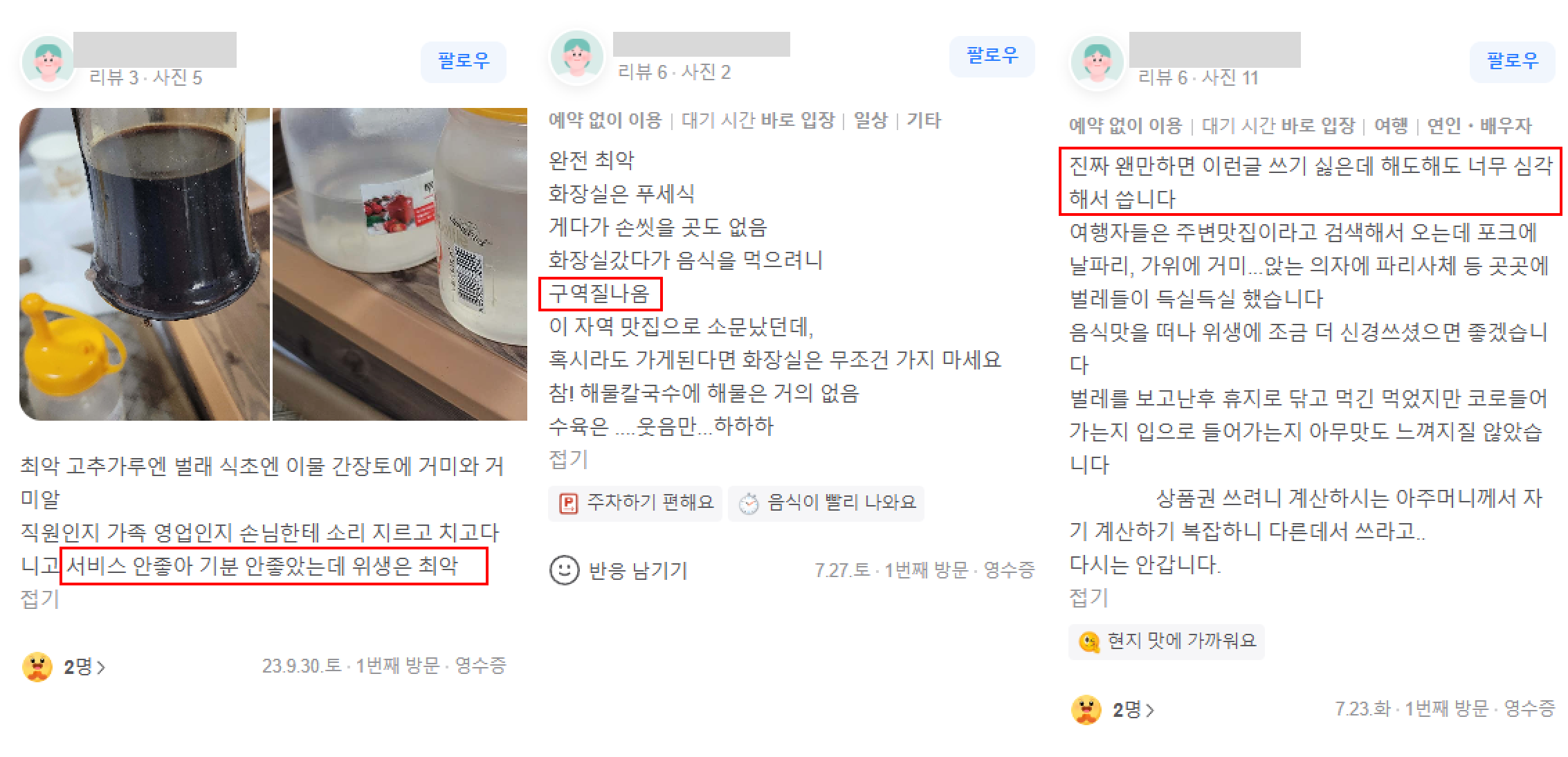Expand the first review's 2명 reactions list
1568x757 pixels.
tap(84, 667)
